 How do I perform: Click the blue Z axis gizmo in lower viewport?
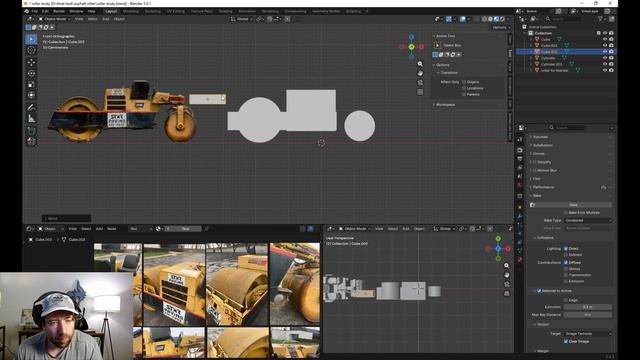coord(498,249)
